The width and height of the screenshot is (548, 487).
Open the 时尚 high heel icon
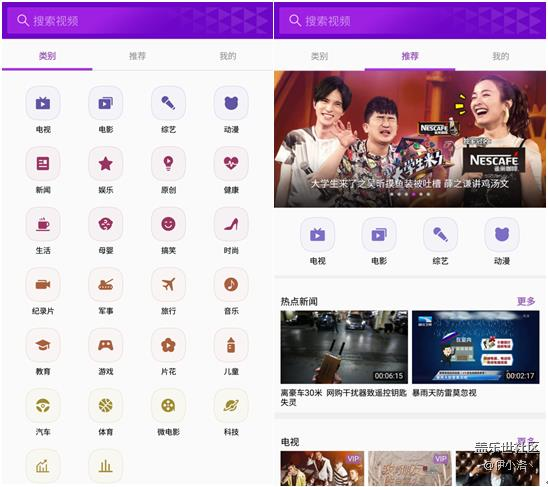coord(231,224)
